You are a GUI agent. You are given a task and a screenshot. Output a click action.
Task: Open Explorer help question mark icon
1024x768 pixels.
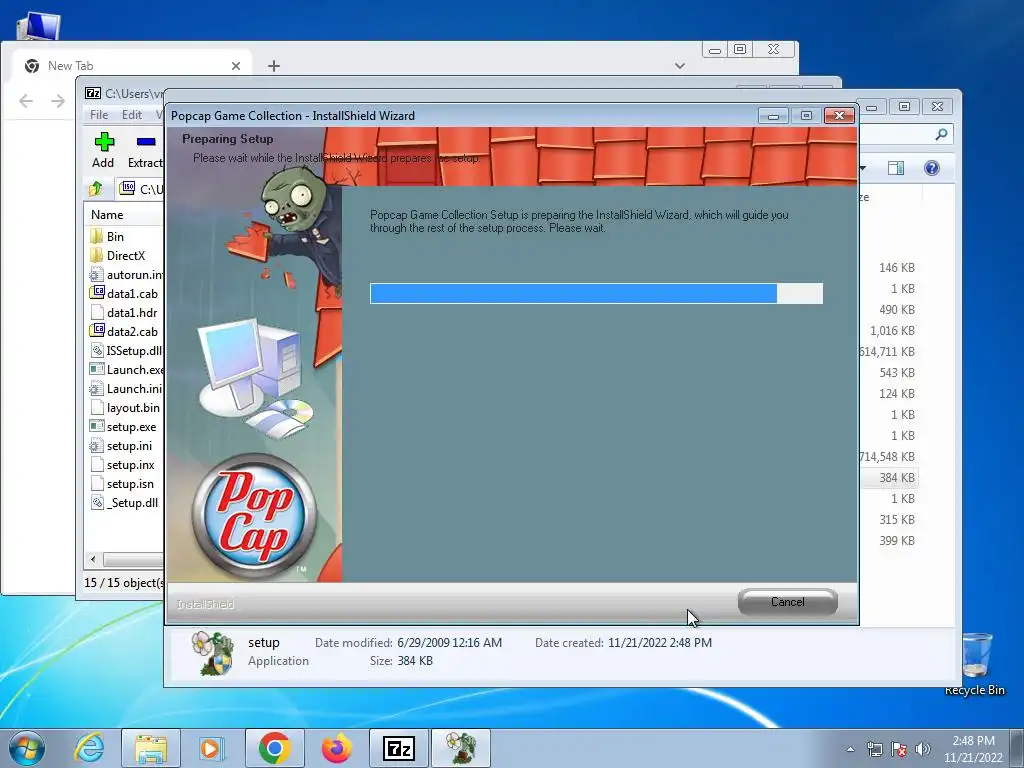click(931, 168)
